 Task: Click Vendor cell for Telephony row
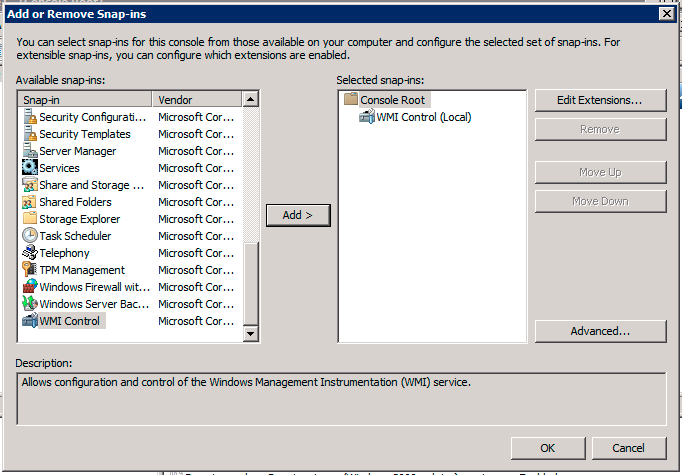coord(196,253)
